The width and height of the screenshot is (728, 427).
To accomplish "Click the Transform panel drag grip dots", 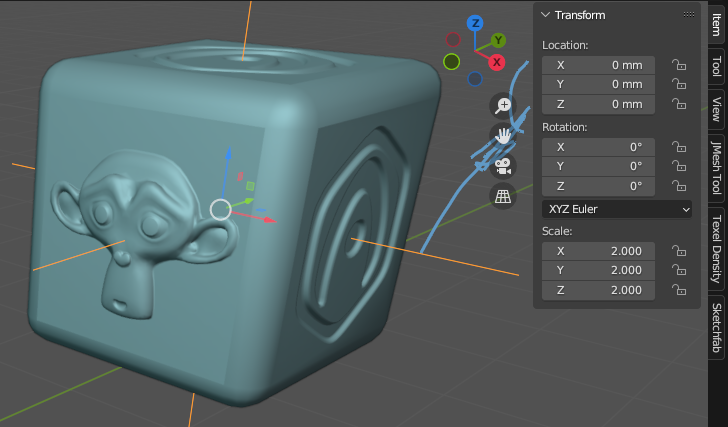I will [689, 15].
